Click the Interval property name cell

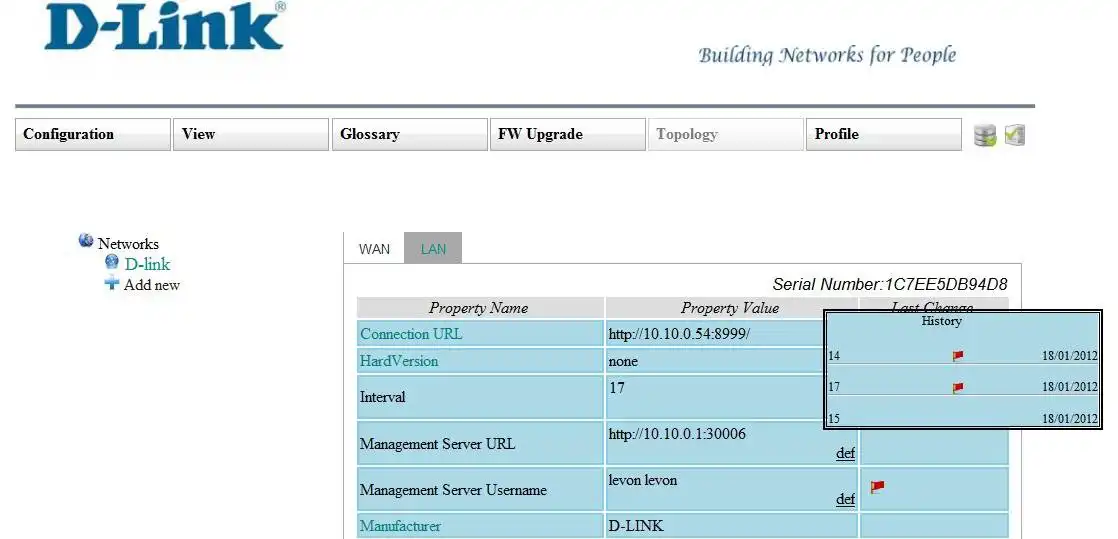click(x=481, y=397)
